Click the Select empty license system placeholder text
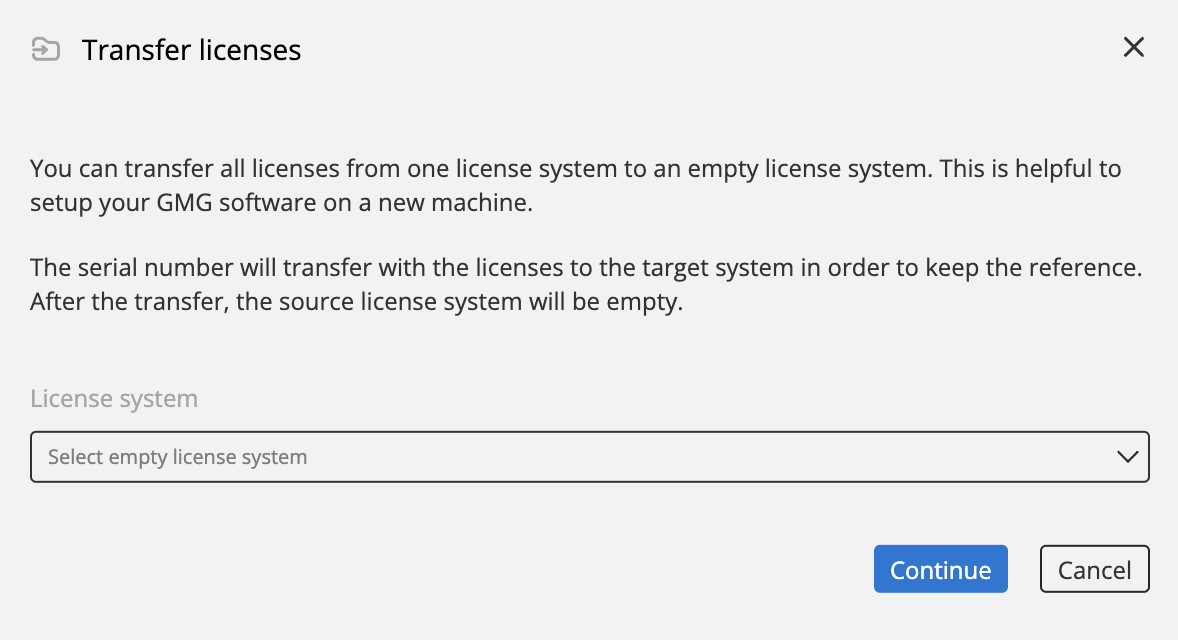Screen dimensions: 1178x640 [x=177, y=457]
